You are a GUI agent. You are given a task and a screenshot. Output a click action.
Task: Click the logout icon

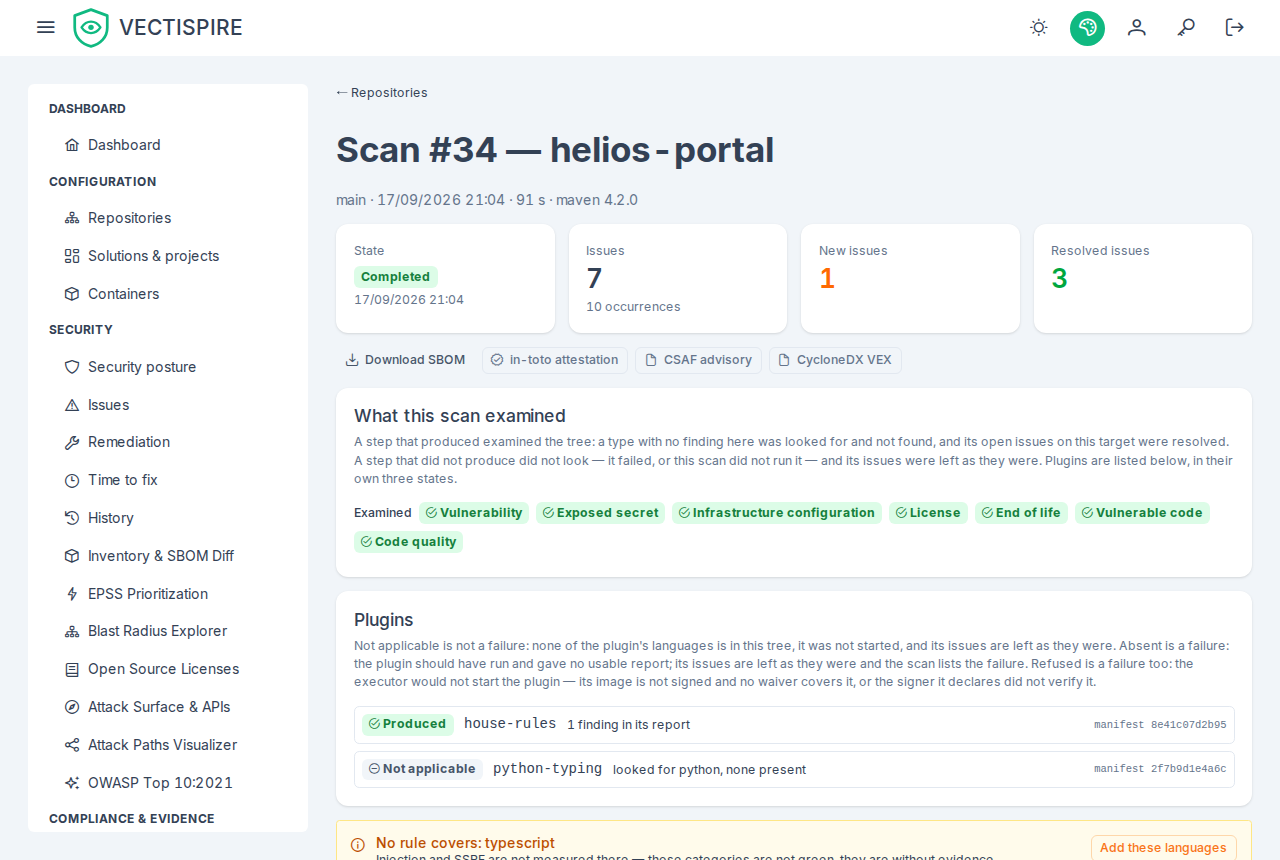point(1235,27)
